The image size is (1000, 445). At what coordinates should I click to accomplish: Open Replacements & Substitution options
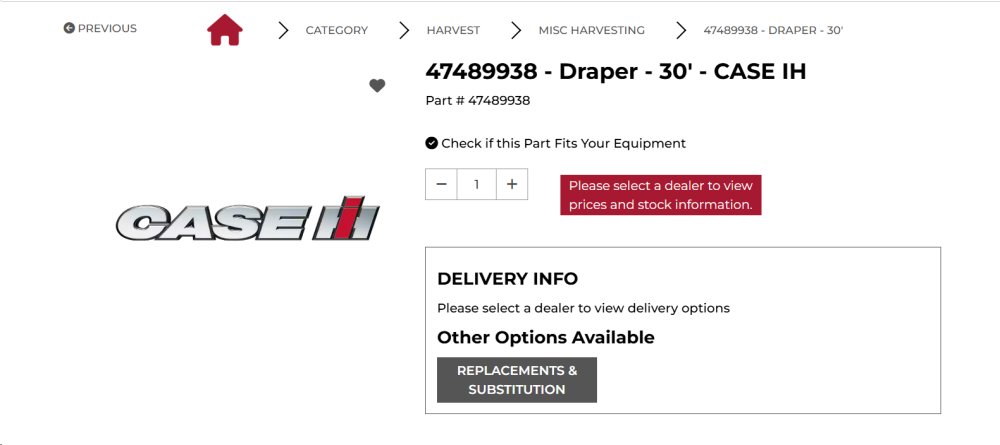pyautogui.click(x=517, y=380)
